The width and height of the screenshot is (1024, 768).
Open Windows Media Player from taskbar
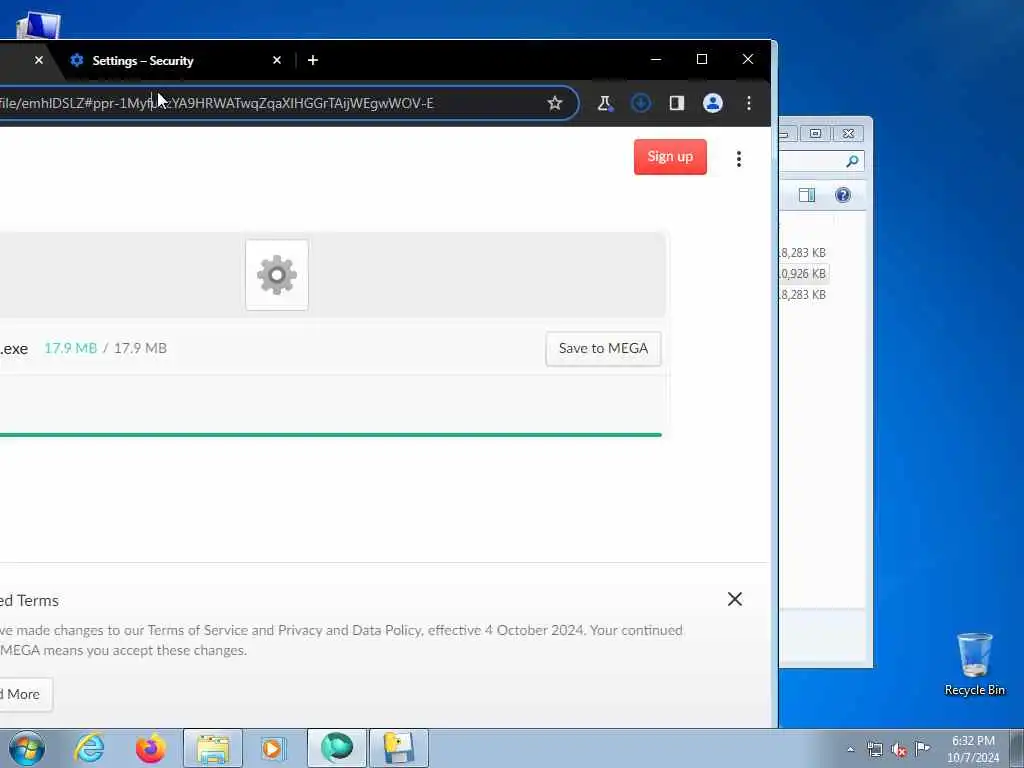click(x=273, y=748)
